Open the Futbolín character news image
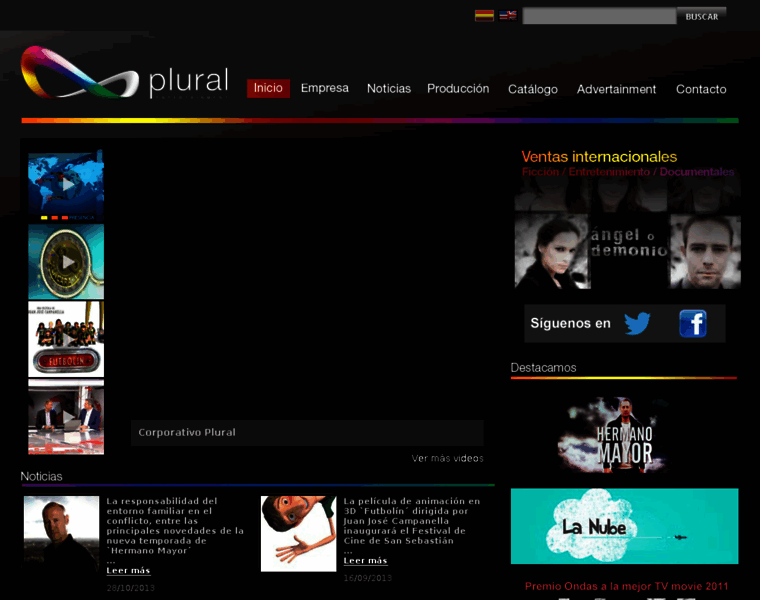Image resolution: width=760 pixels, height=600 pixels. coord(299,534)
